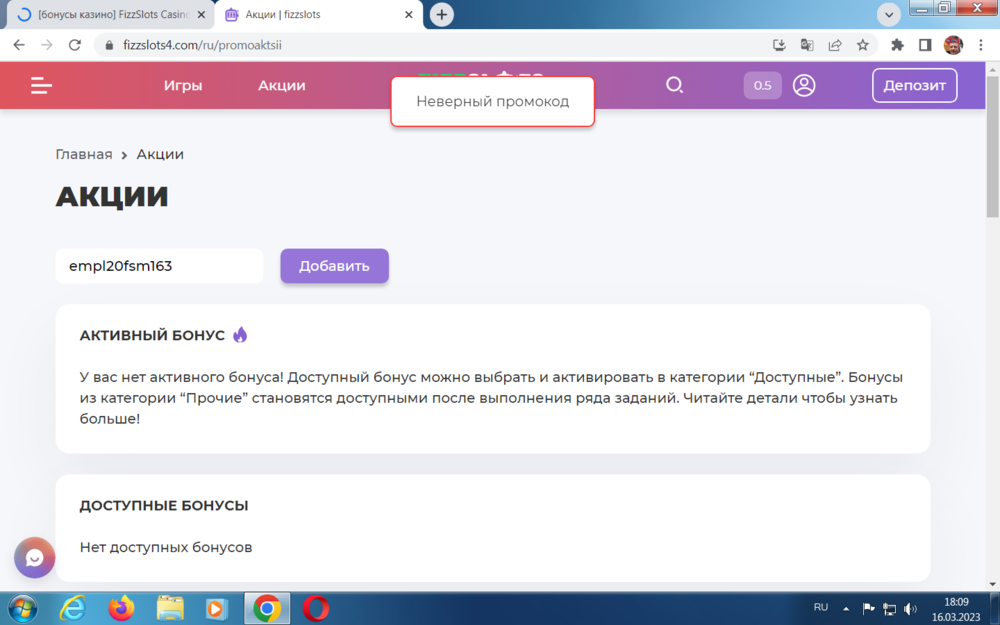
Task: Click the Депозит button
Action: 914,86
